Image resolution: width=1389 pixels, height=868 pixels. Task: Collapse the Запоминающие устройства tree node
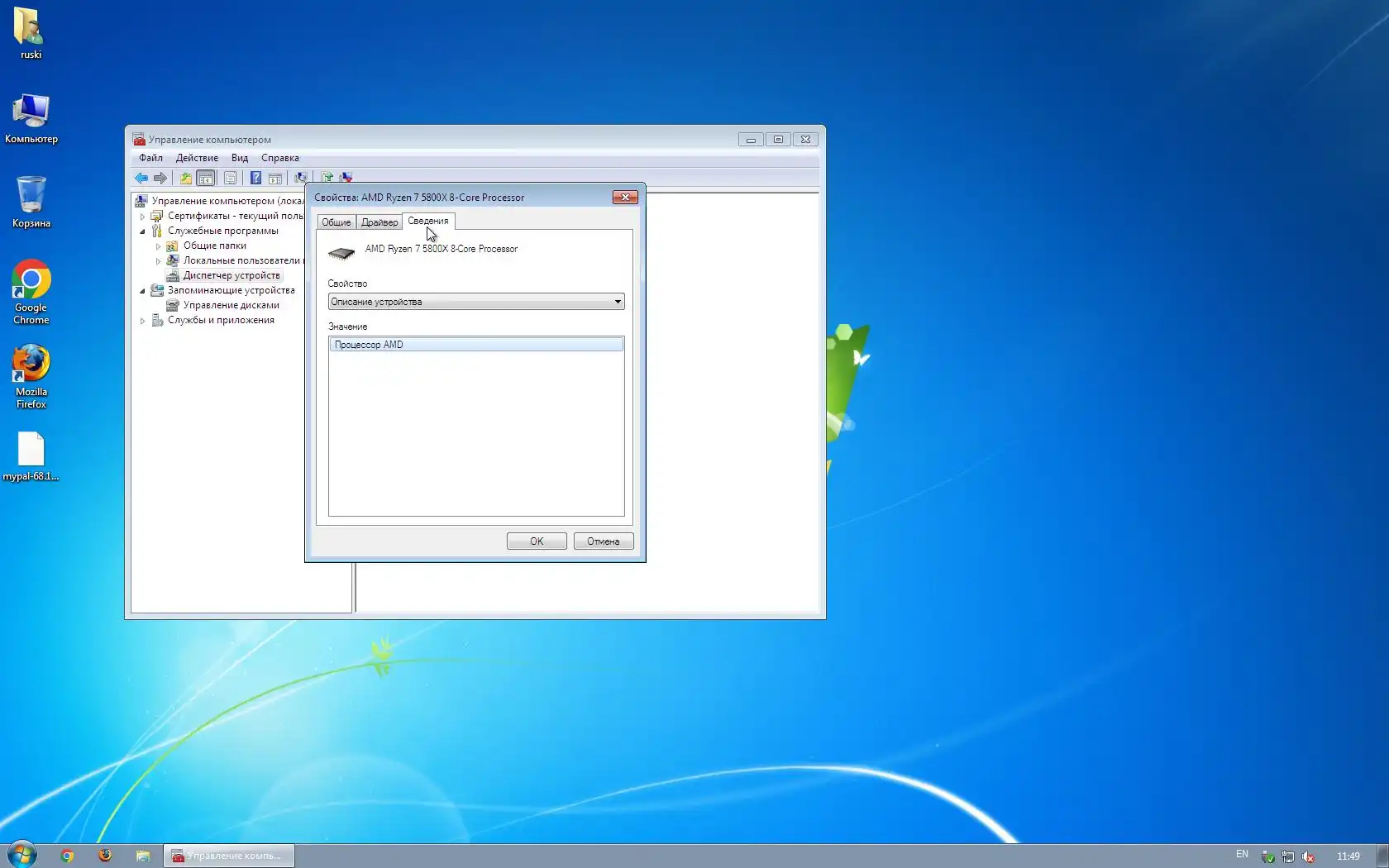tap(142, 291)
